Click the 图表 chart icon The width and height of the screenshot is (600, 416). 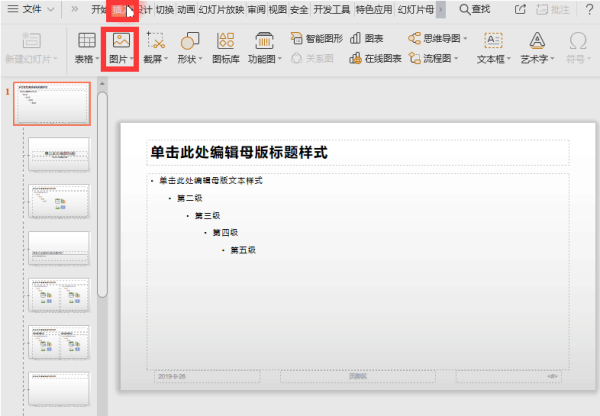tap(367, 38)
